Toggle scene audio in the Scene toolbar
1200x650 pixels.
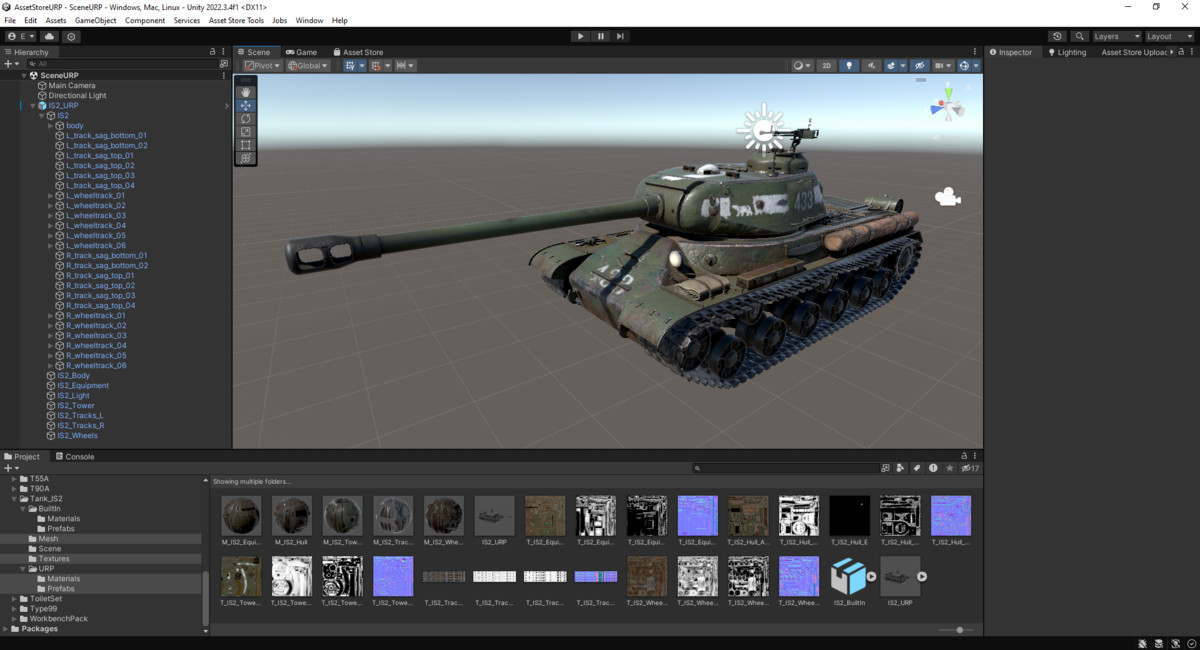coord(872,65)
